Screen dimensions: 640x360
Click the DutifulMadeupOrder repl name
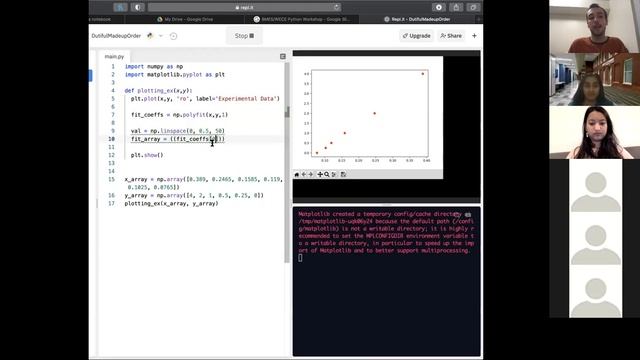click(x=116, y=36)
